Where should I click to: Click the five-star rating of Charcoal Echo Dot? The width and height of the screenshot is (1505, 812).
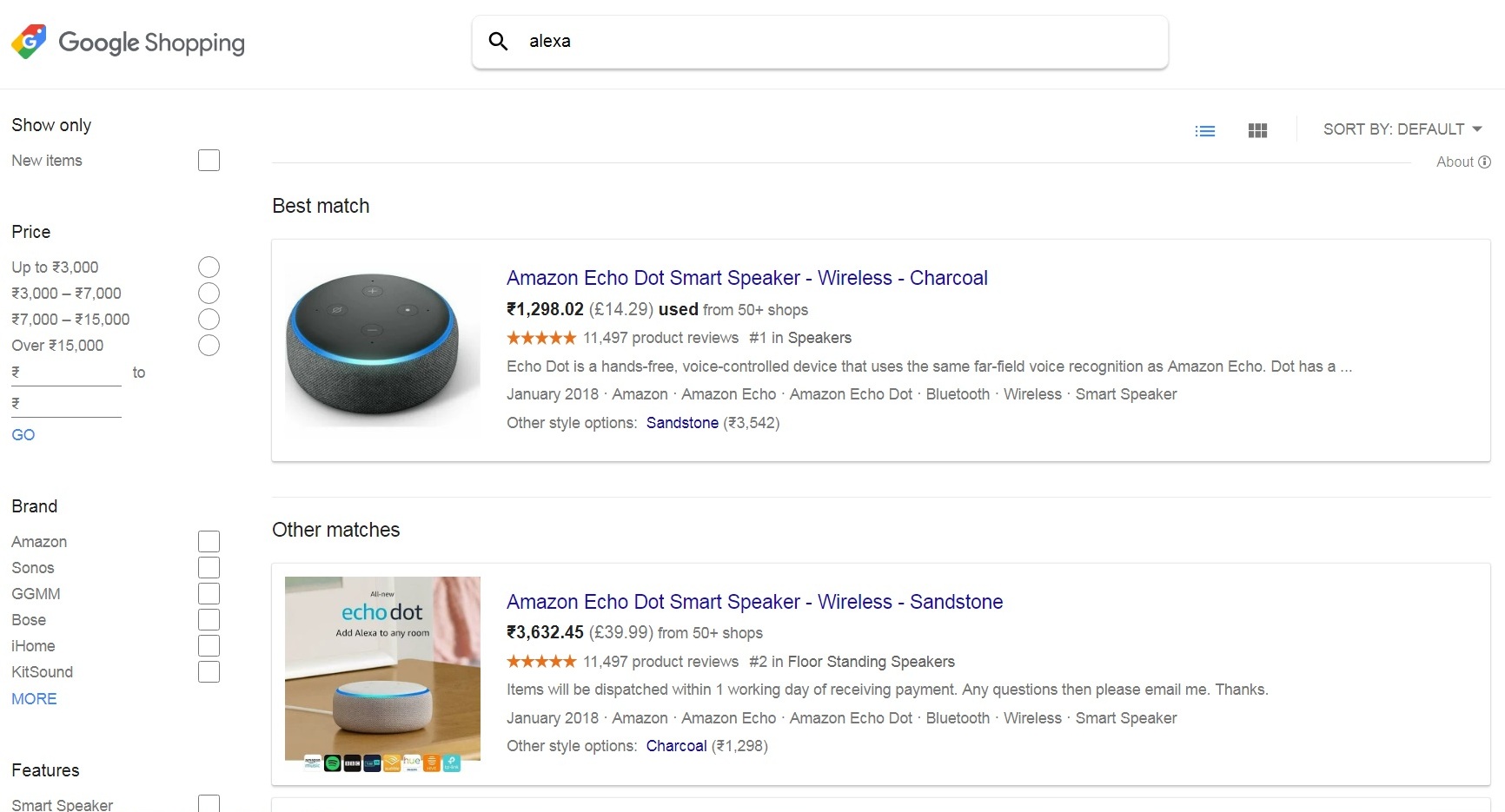(540, 338)
